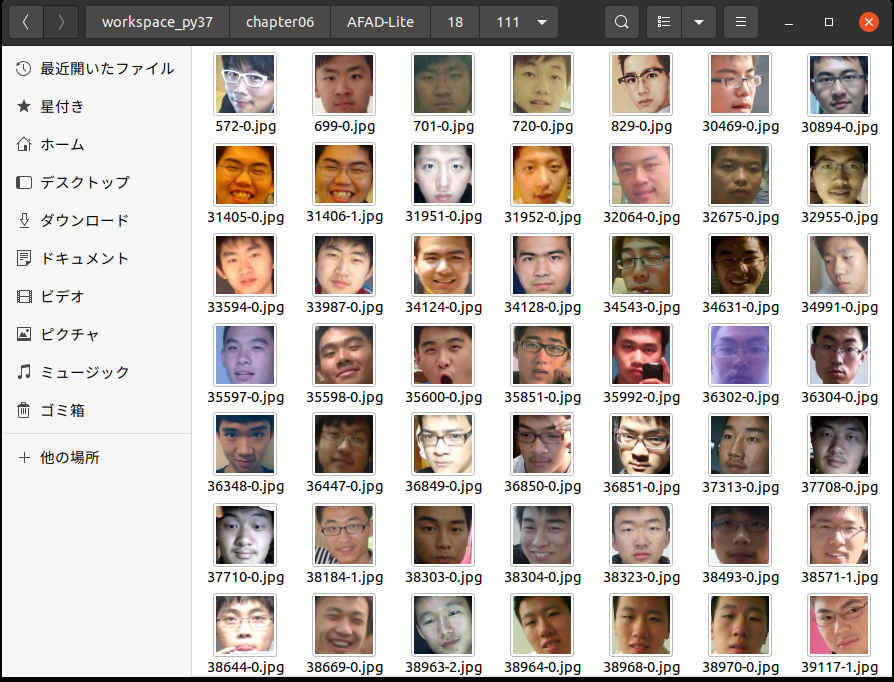Image resolution: width=894 pixels, height=682 pixels.
Task: Maximize the file manager window
Action: coord(829,22)
